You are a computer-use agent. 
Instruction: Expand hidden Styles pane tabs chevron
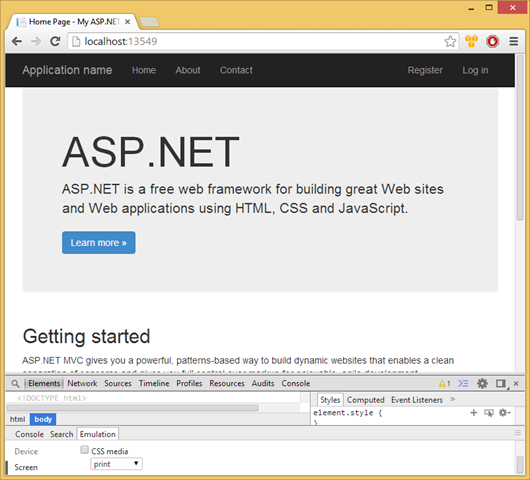tap(453, 399)
